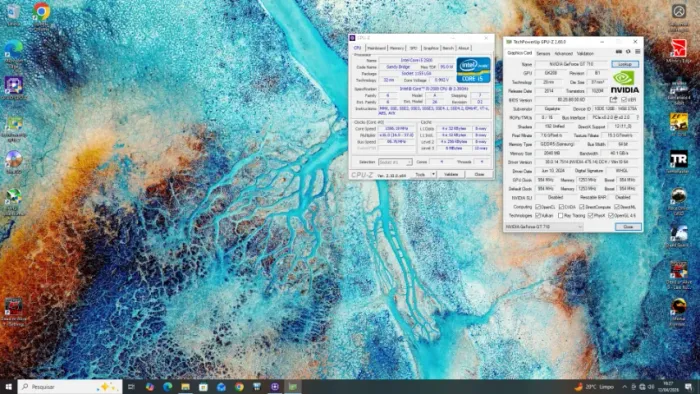Click the Lookup button in GPU-Z
The image size is (700, 394).
pyautogui.click(x=625, y=64)
